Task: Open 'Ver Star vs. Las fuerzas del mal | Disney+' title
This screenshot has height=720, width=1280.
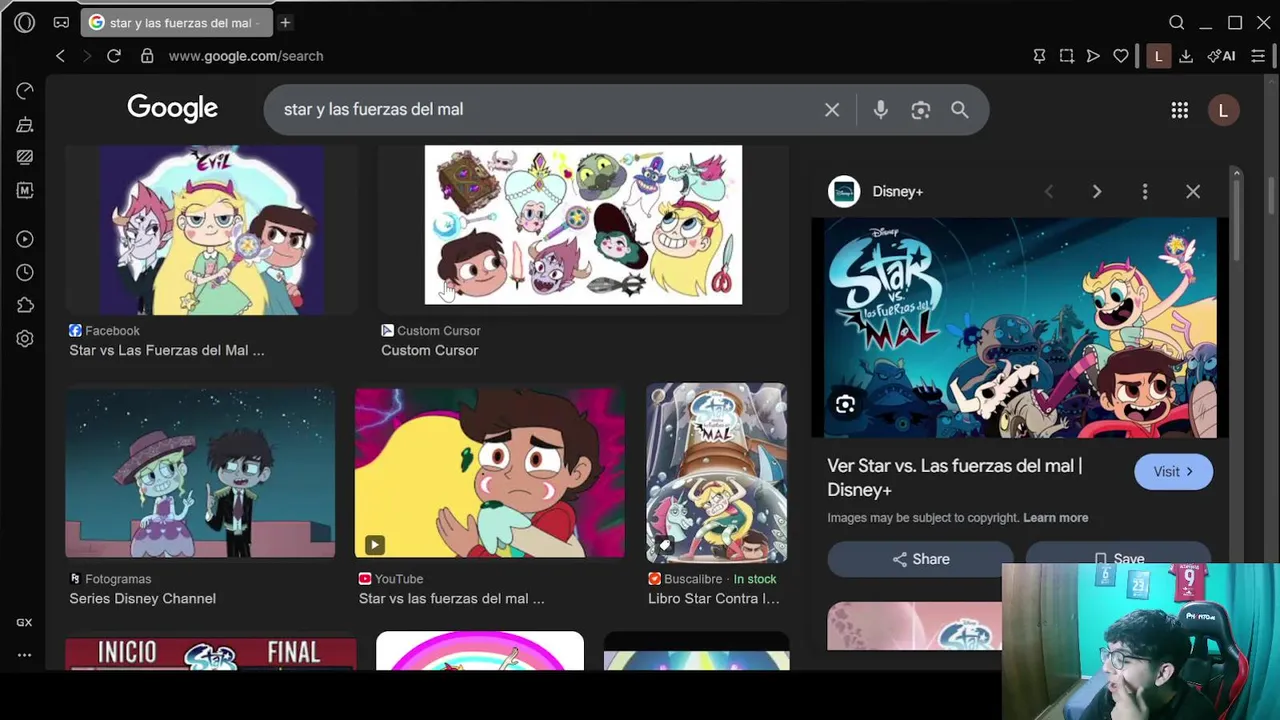Action: 955,478
